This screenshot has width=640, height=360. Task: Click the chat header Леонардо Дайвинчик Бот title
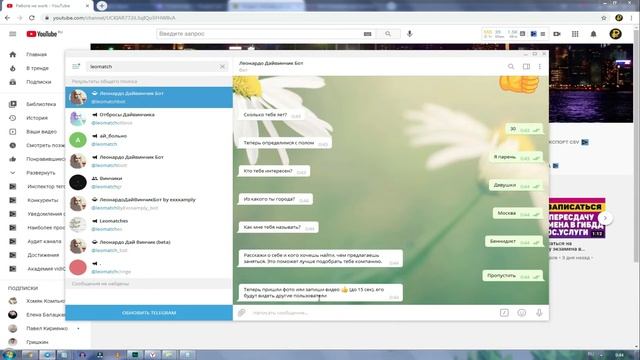(x=271, y=63)
